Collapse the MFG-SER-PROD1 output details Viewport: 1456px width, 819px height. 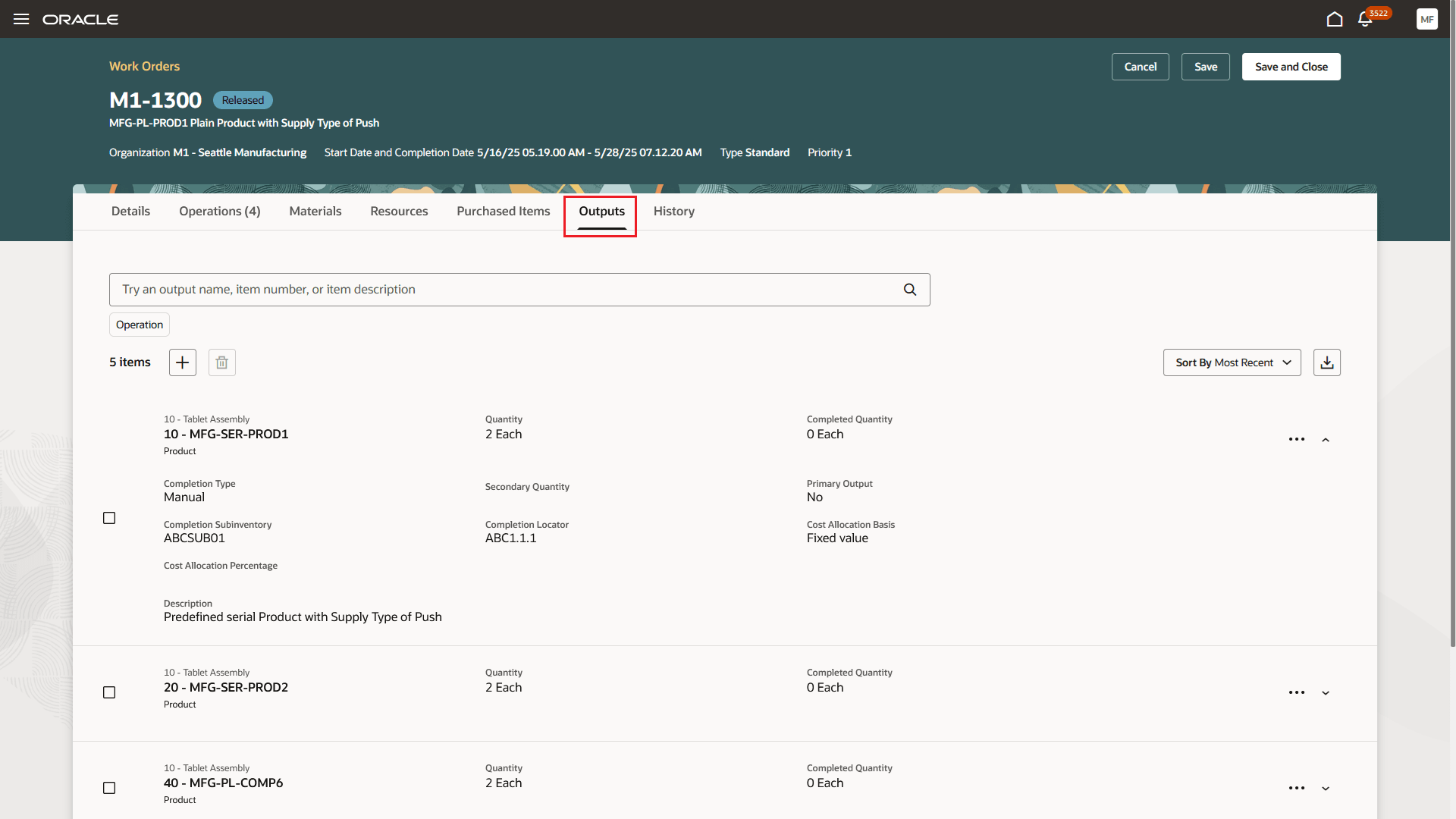pos(1326,440)
